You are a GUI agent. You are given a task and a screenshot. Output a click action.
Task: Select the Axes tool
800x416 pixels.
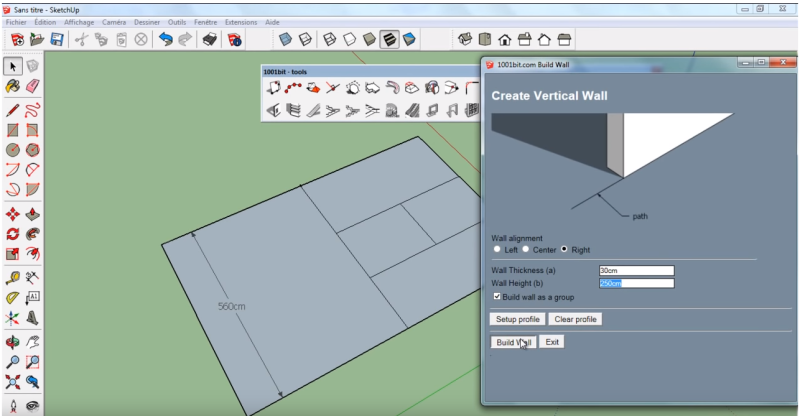[x=13, y=317]
